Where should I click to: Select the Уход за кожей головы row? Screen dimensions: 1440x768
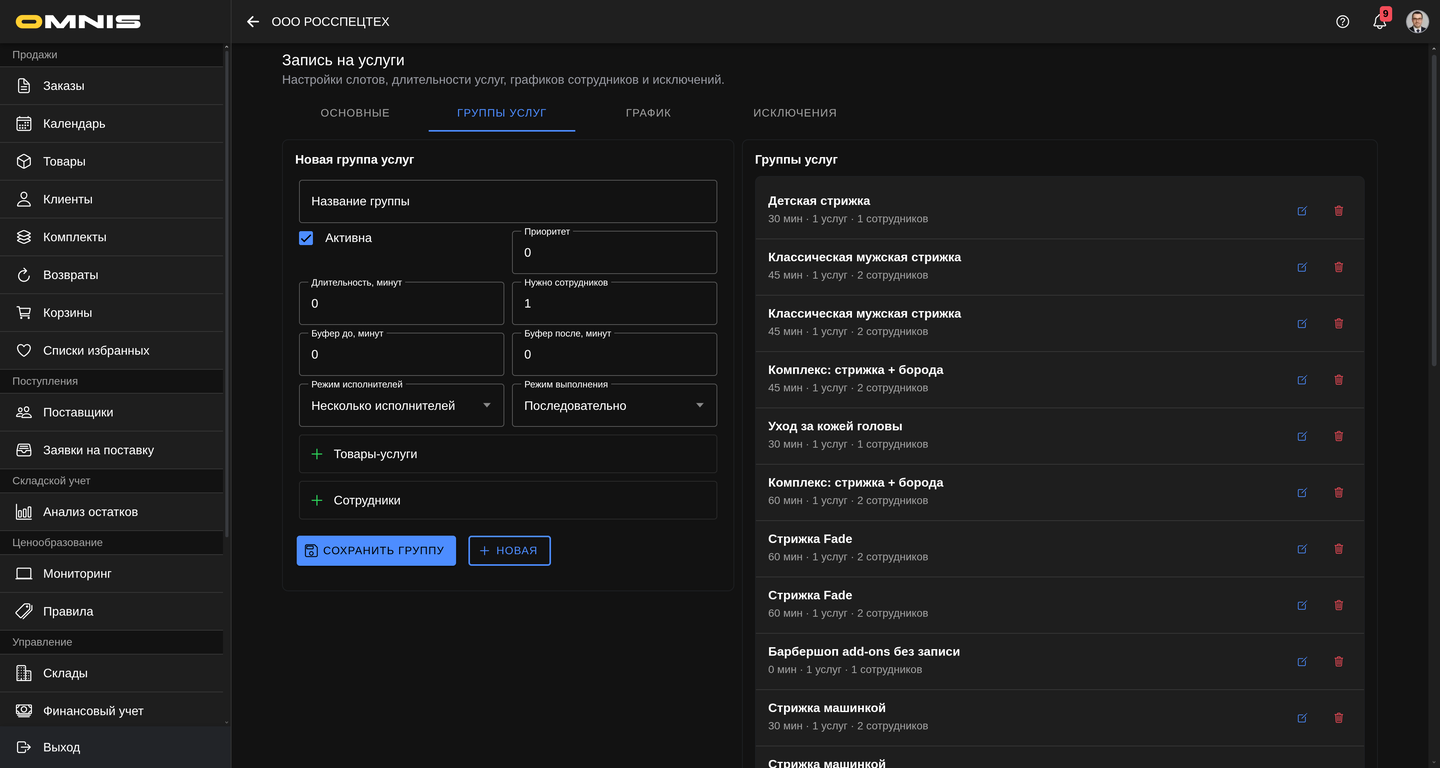pos(1060,436)
